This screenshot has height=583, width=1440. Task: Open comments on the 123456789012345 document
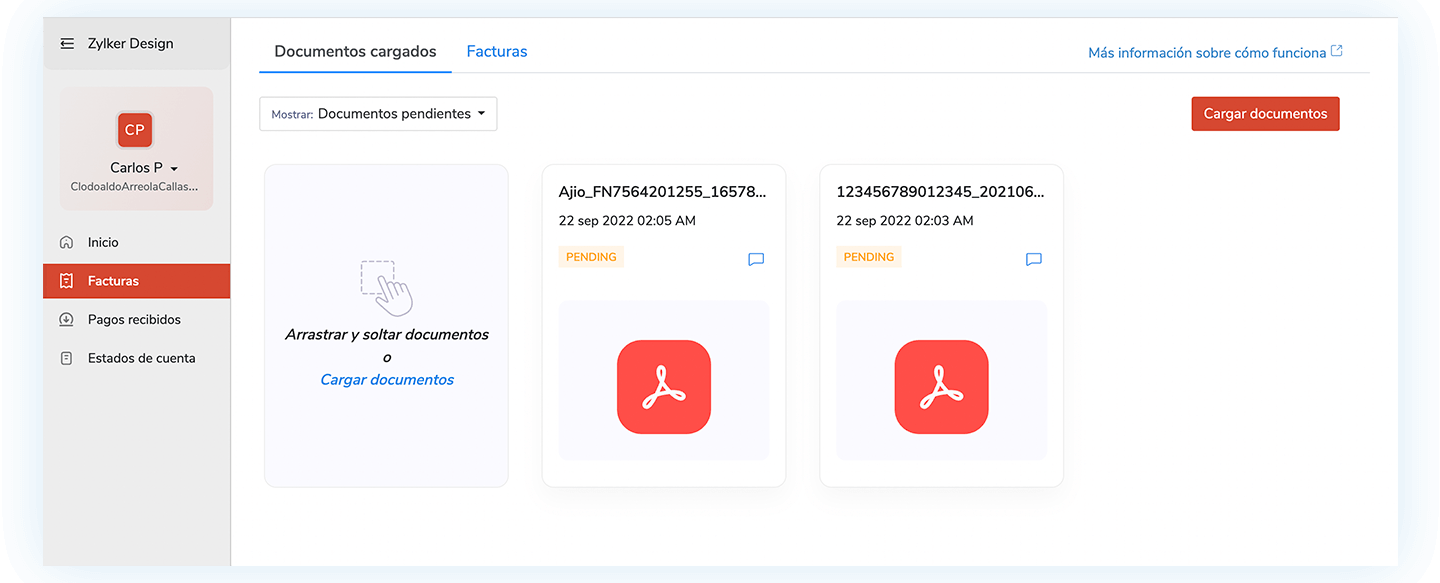[1034, 259]
